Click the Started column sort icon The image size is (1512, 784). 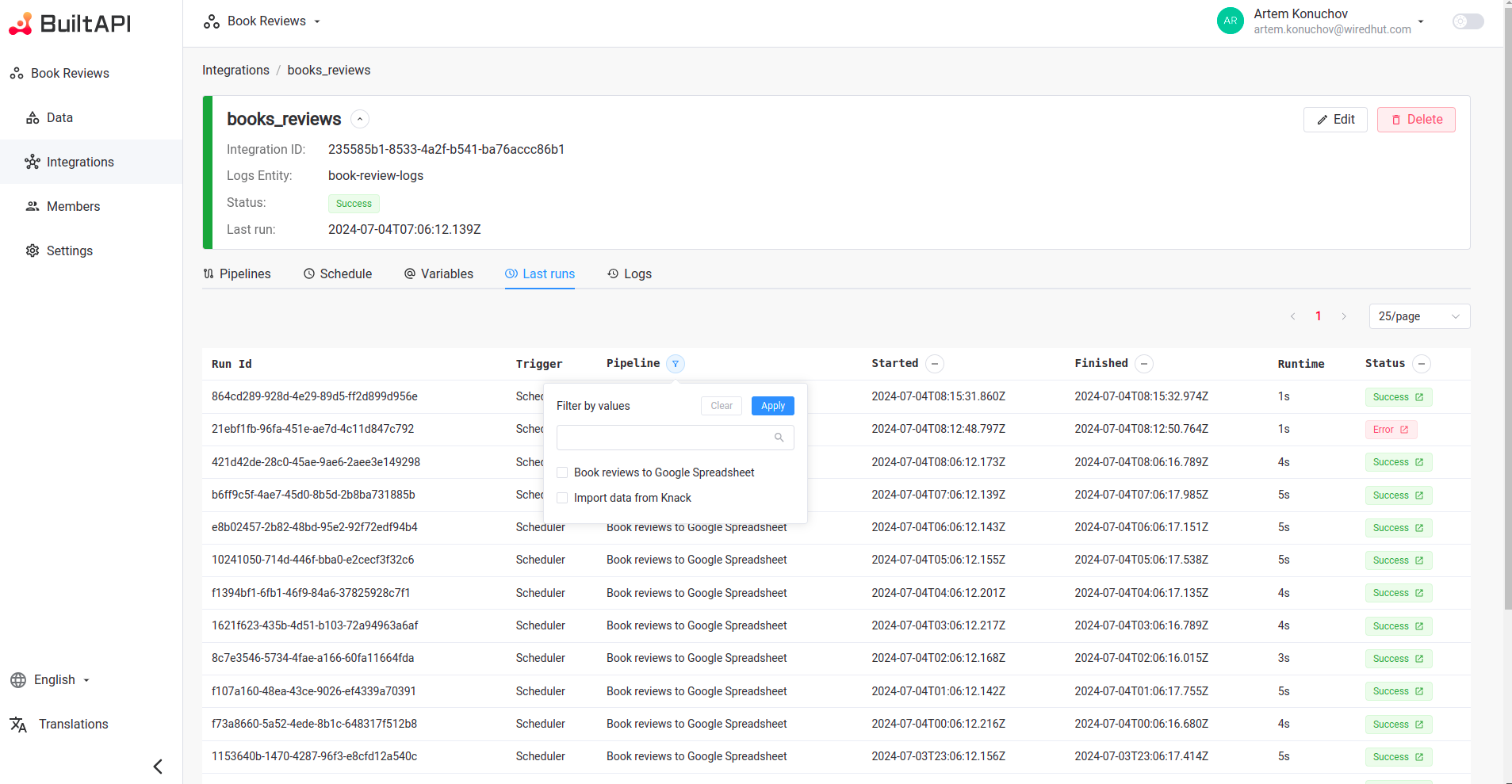tap(935, 364)
